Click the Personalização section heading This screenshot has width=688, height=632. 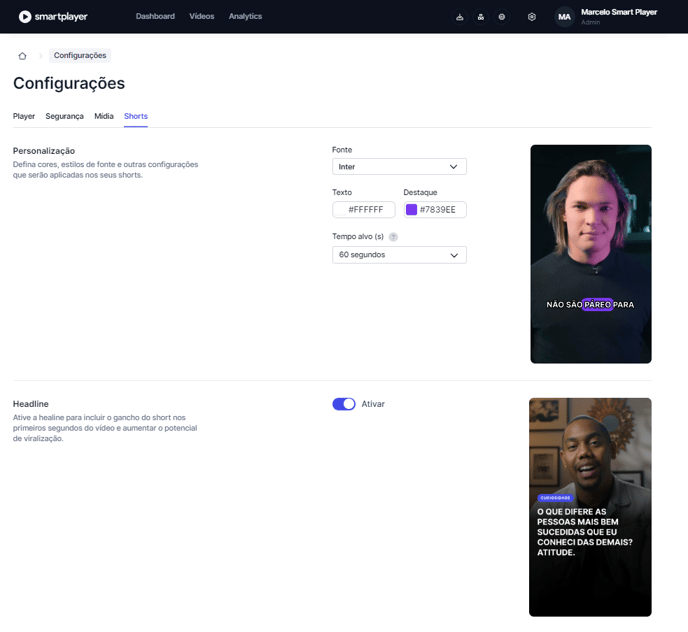click(44, 151)
